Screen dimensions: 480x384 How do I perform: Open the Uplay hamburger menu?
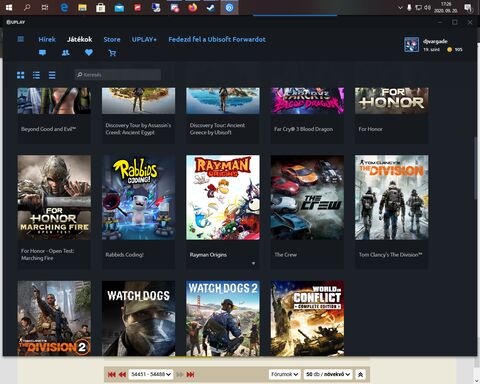(x=20, y=39)
